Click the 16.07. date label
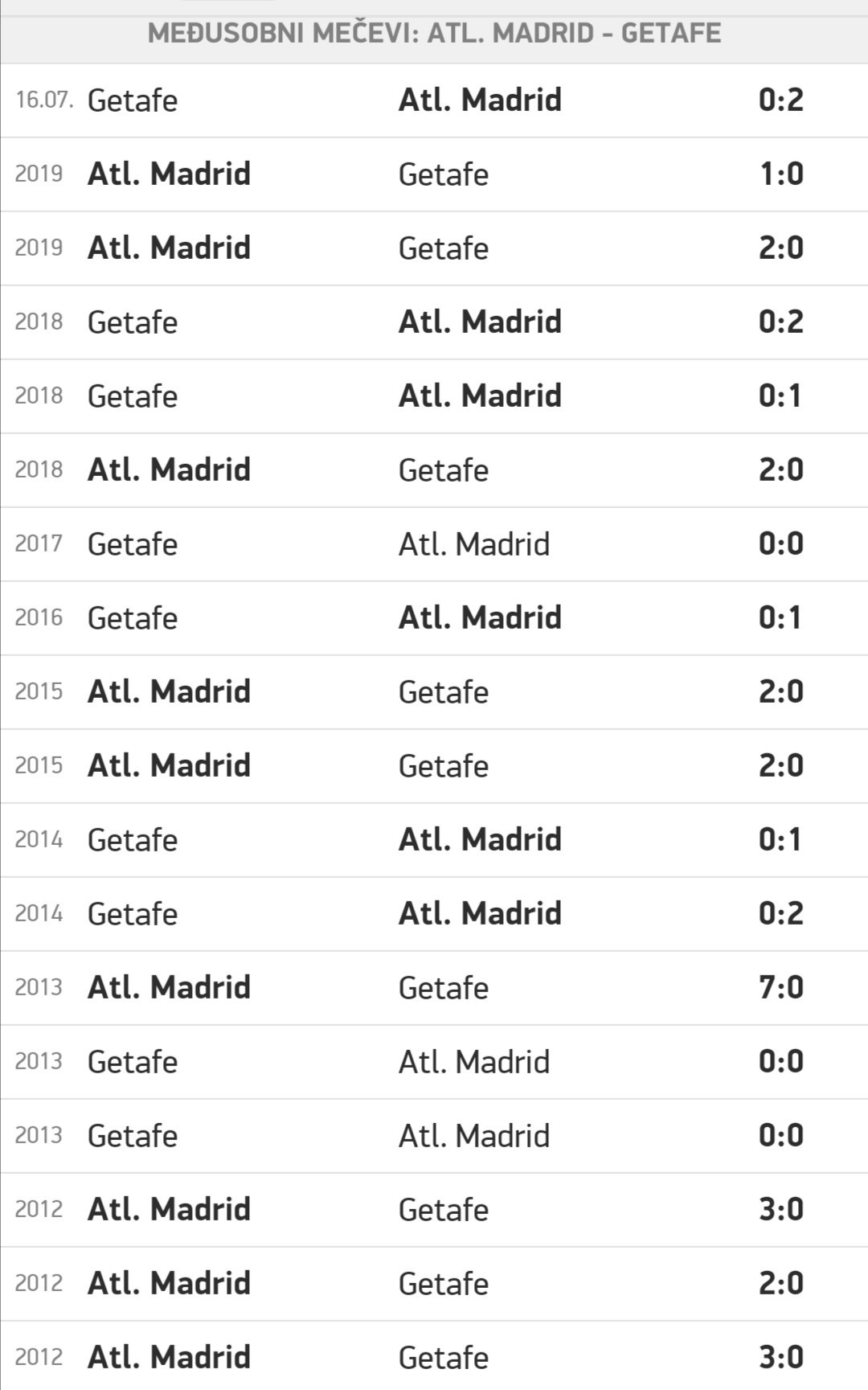 [44, 100]
